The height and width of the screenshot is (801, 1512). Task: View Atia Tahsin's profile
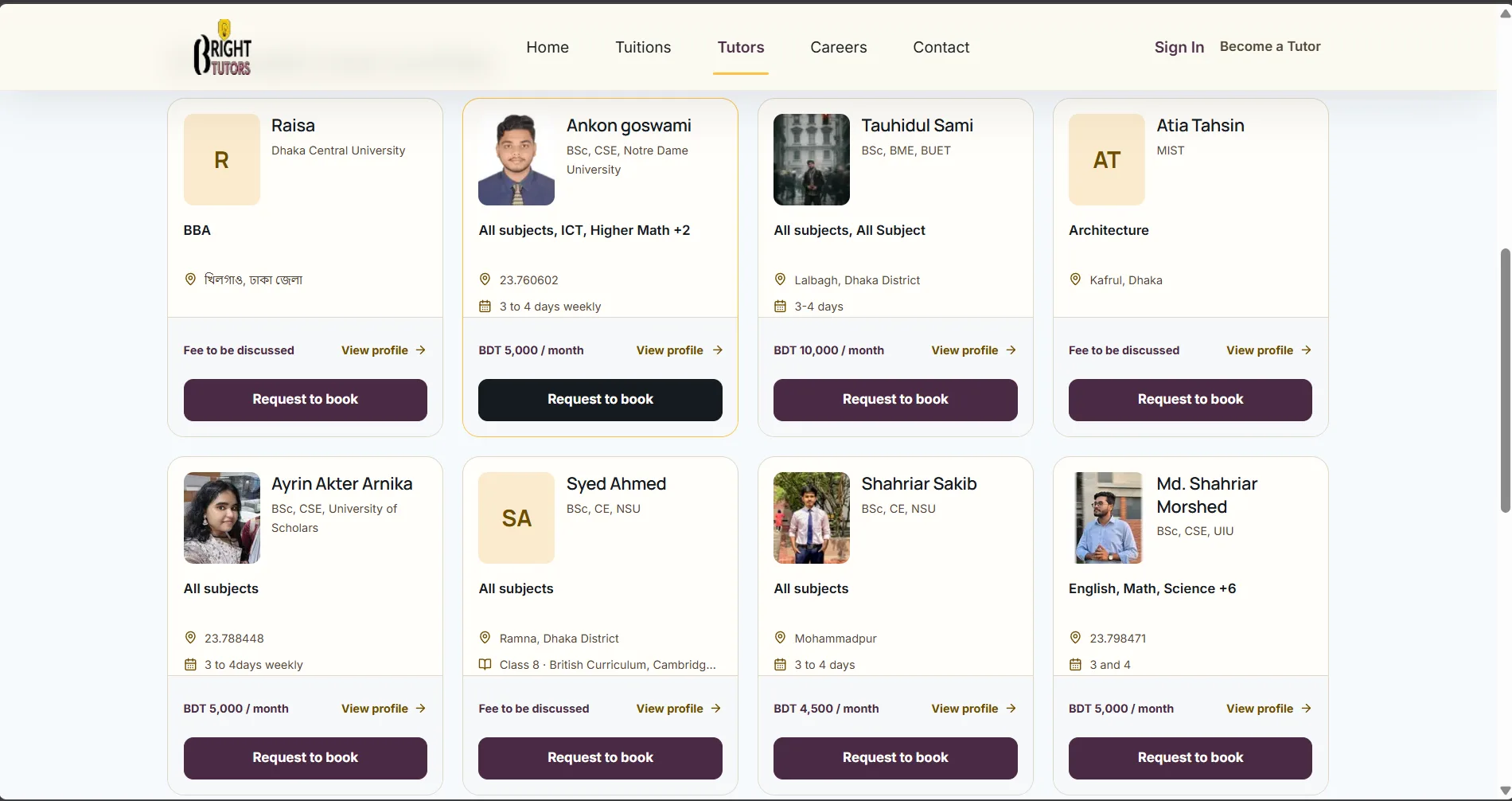1269,350
